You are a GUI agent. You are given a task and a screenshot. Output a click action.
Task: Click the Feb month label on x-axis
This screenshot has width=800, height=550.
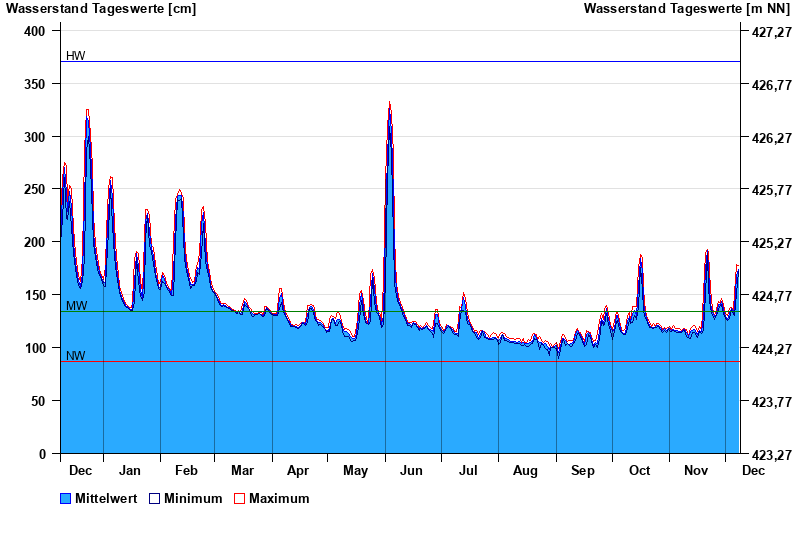point(186,471)
